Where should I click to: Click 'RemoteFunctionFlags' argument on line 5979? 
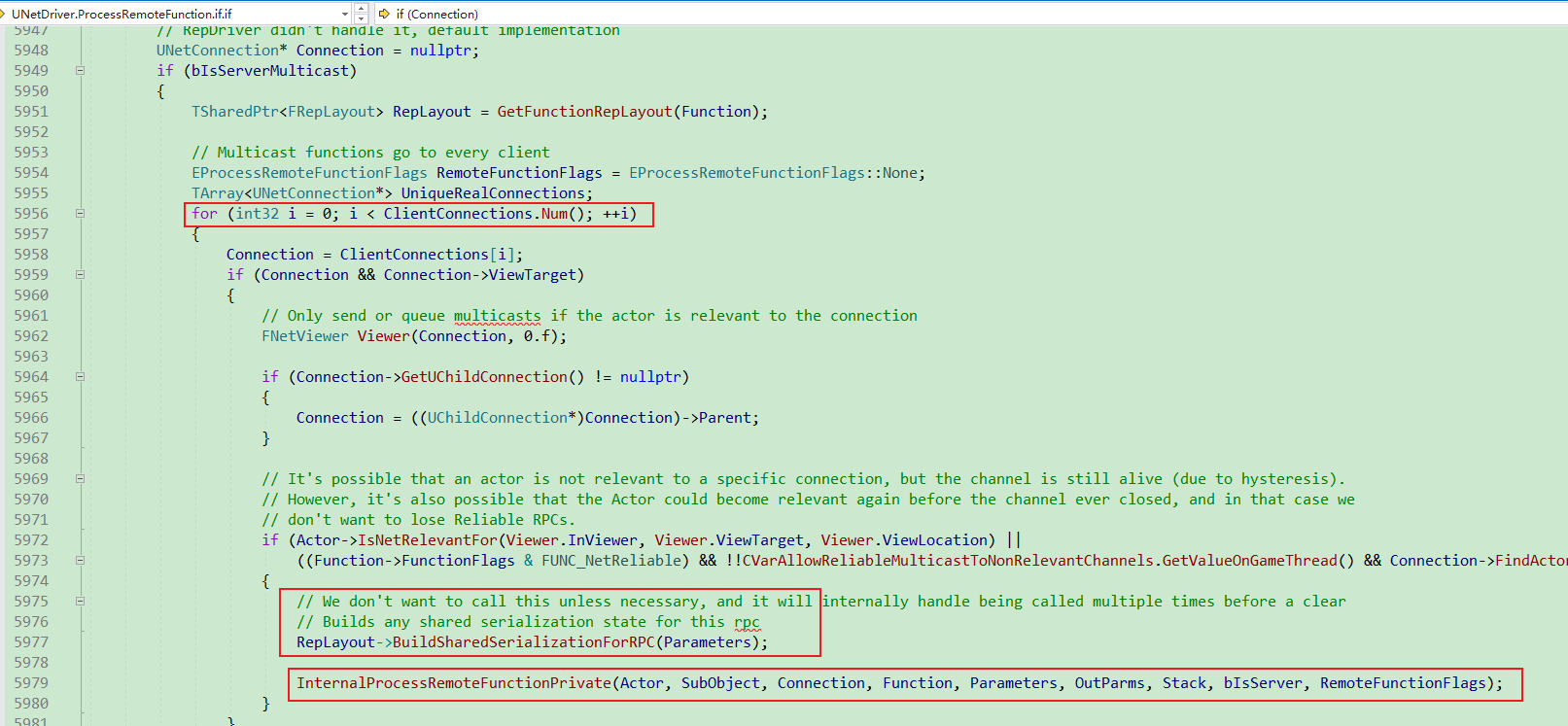point(1403,683)
